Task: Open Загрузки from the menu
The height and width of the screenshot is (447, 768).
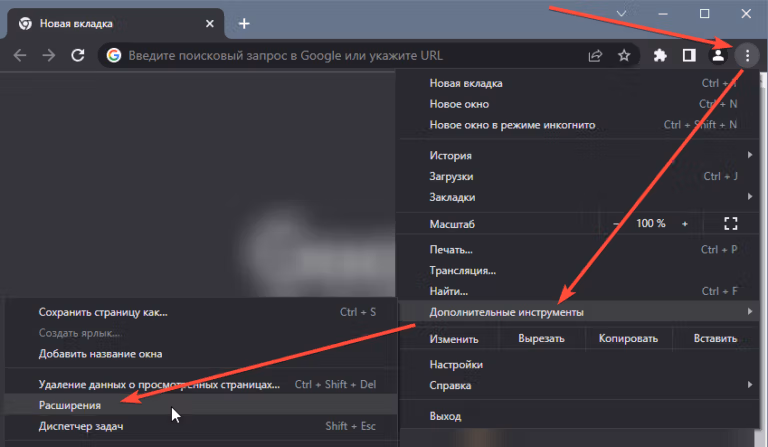Action: pos(580,176)
